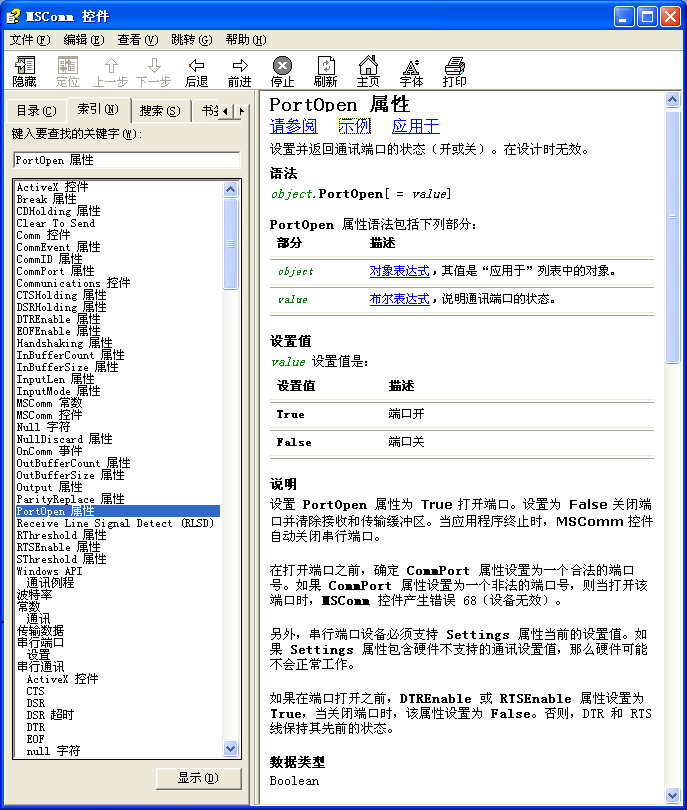Image resolution: width=687 pixels, height=810 pixels.
Task: Click the 下一步 (Next) arrow icon
Action: click(x=153, y=71)
